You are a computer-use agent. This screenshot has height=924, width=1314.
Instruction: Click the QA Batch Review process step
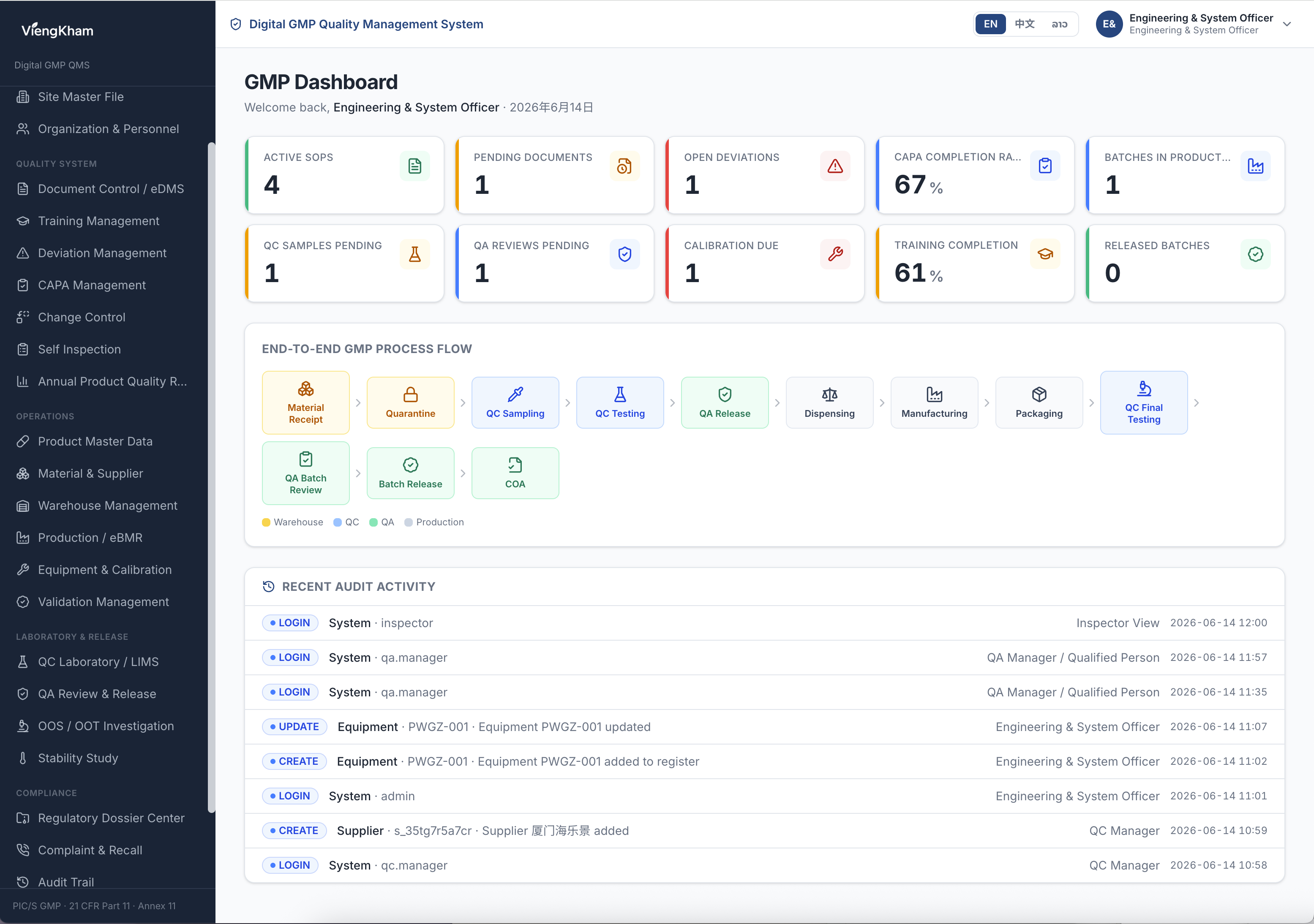(x=305, y=473)
